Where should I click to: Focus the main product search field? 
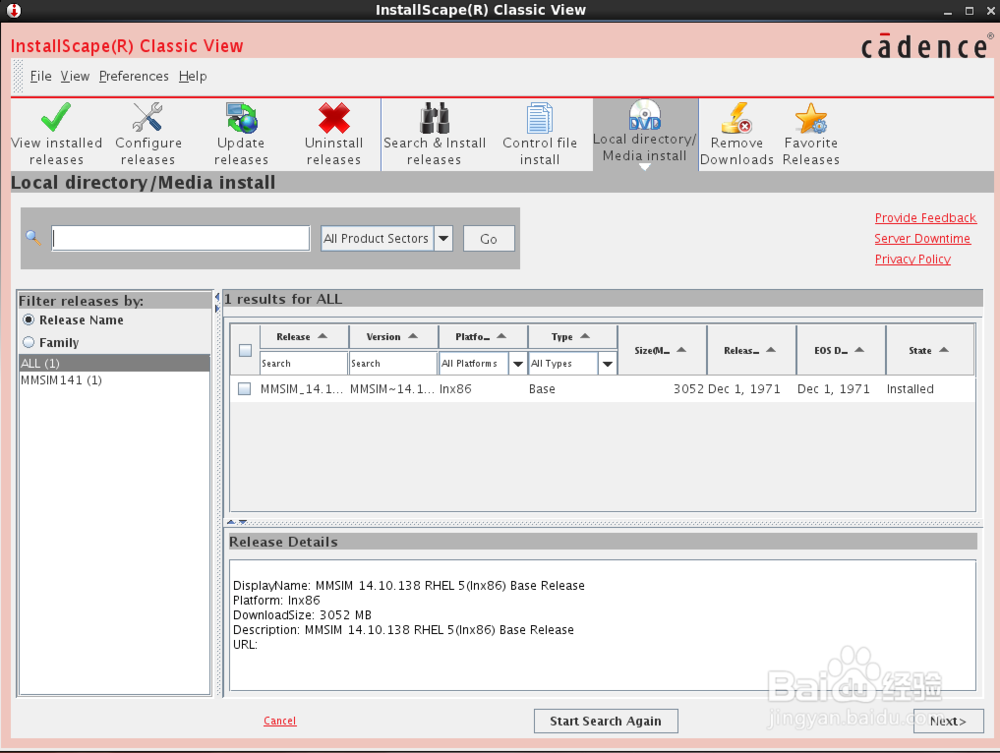tap(180, 238)
